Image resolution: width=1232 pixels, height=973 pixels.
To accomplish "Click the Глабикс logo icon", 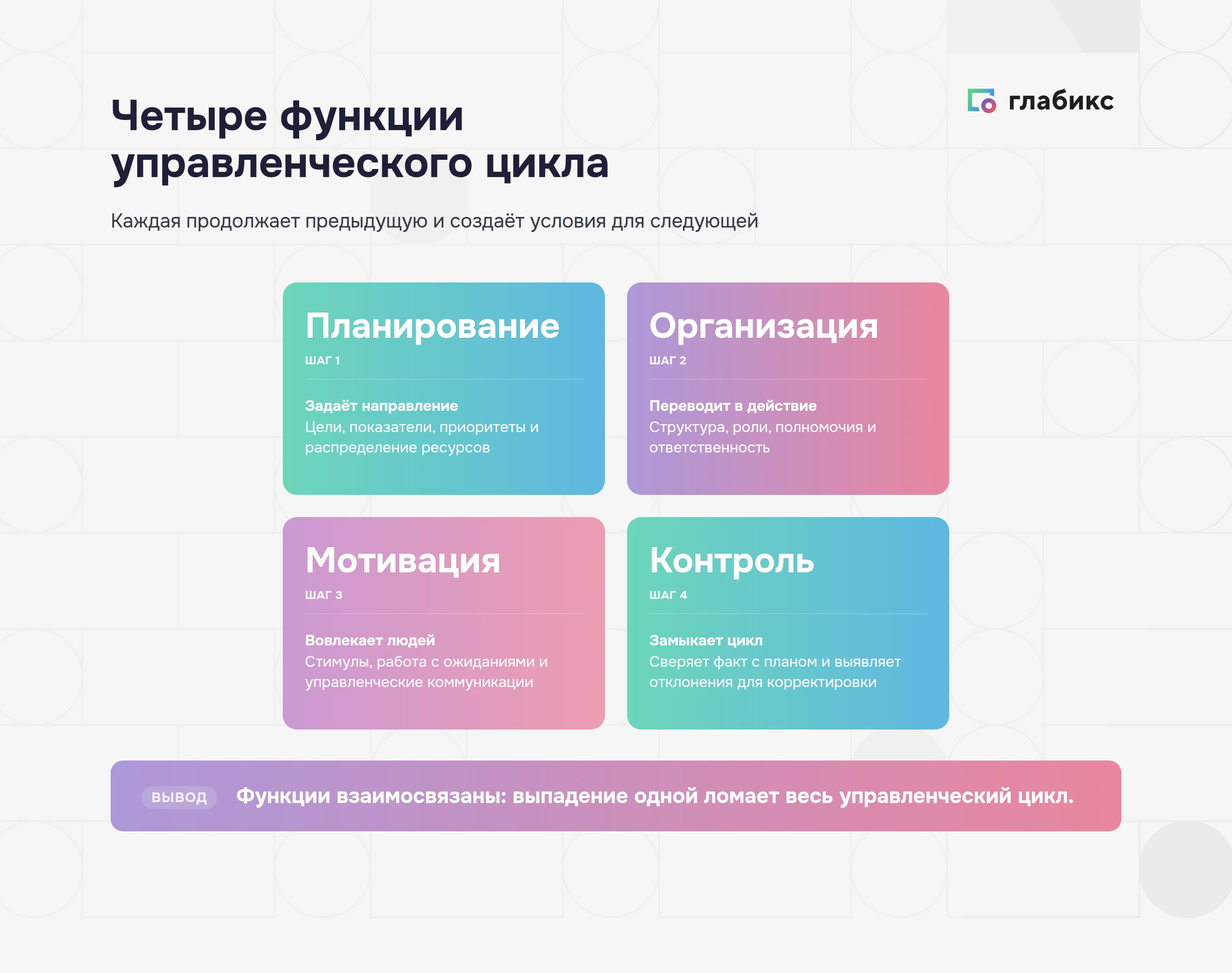I will [x=982, y=101].
